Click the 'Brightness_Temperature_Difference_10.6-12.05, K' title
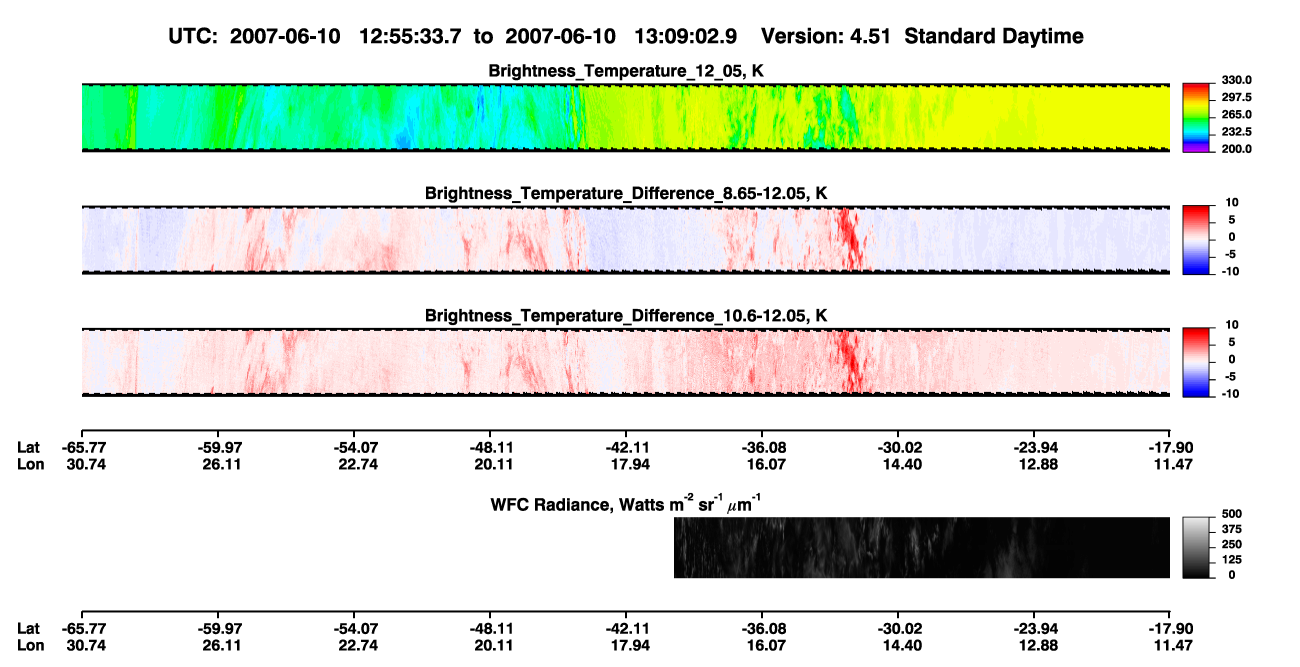Screen dimensions: 1300x667 tap(626, 315)
